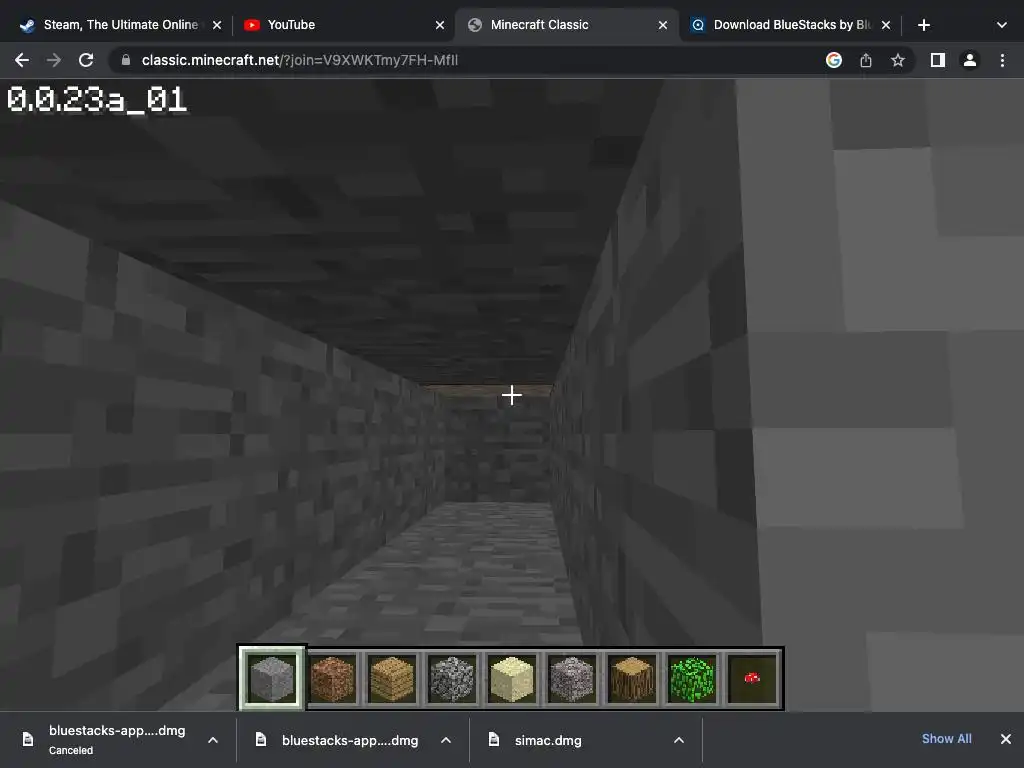Go back to previous page
1024x768 pixels.
(22, 60)
